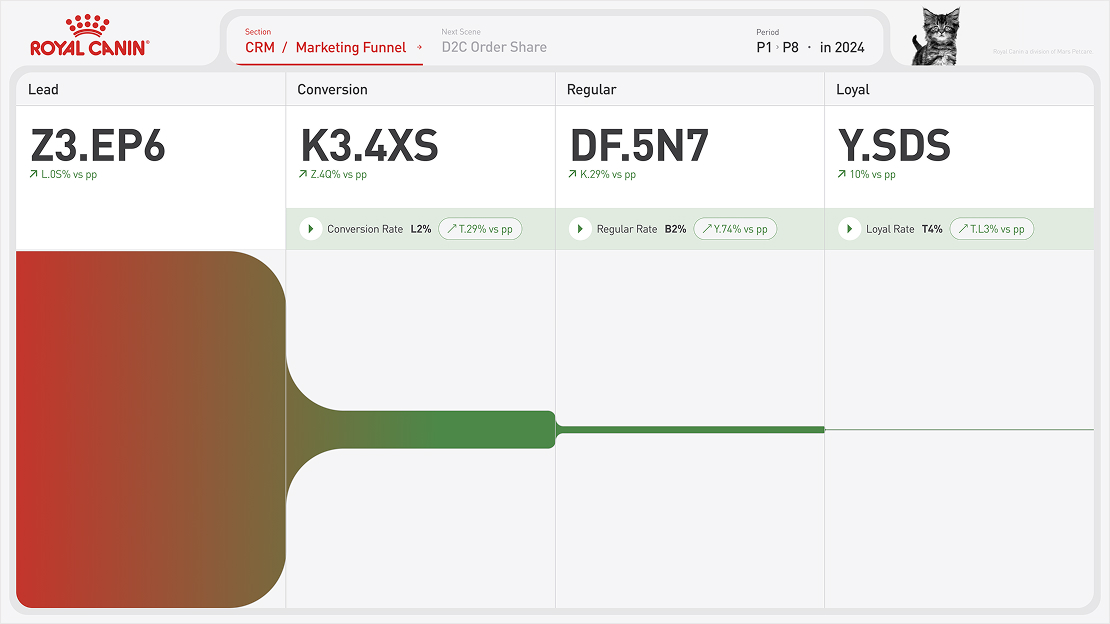Click the Lead value Z3.EP6

(98, 145)
